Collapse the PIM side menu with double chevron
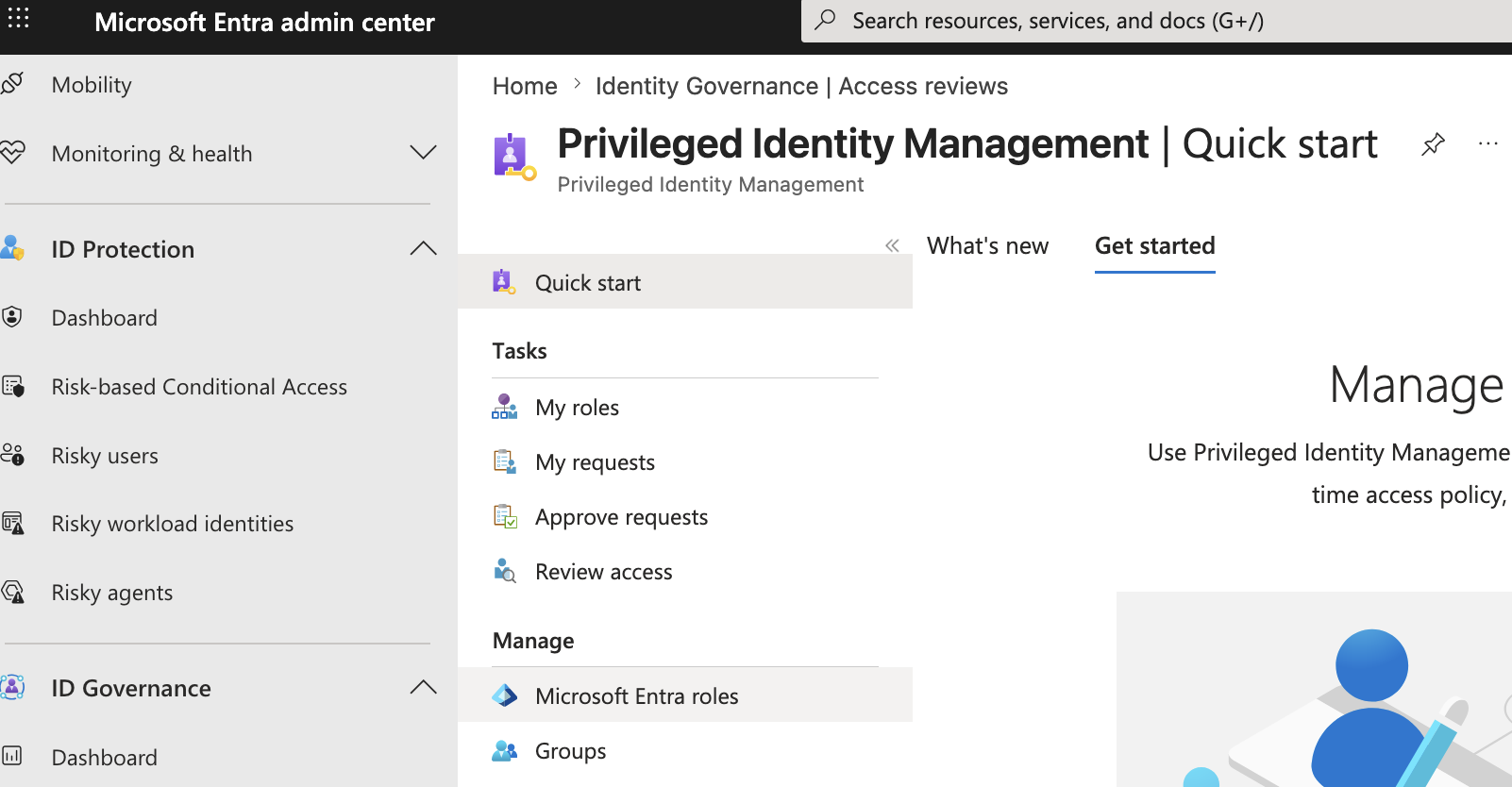1512x787 pixels. [x=892, y=245]
